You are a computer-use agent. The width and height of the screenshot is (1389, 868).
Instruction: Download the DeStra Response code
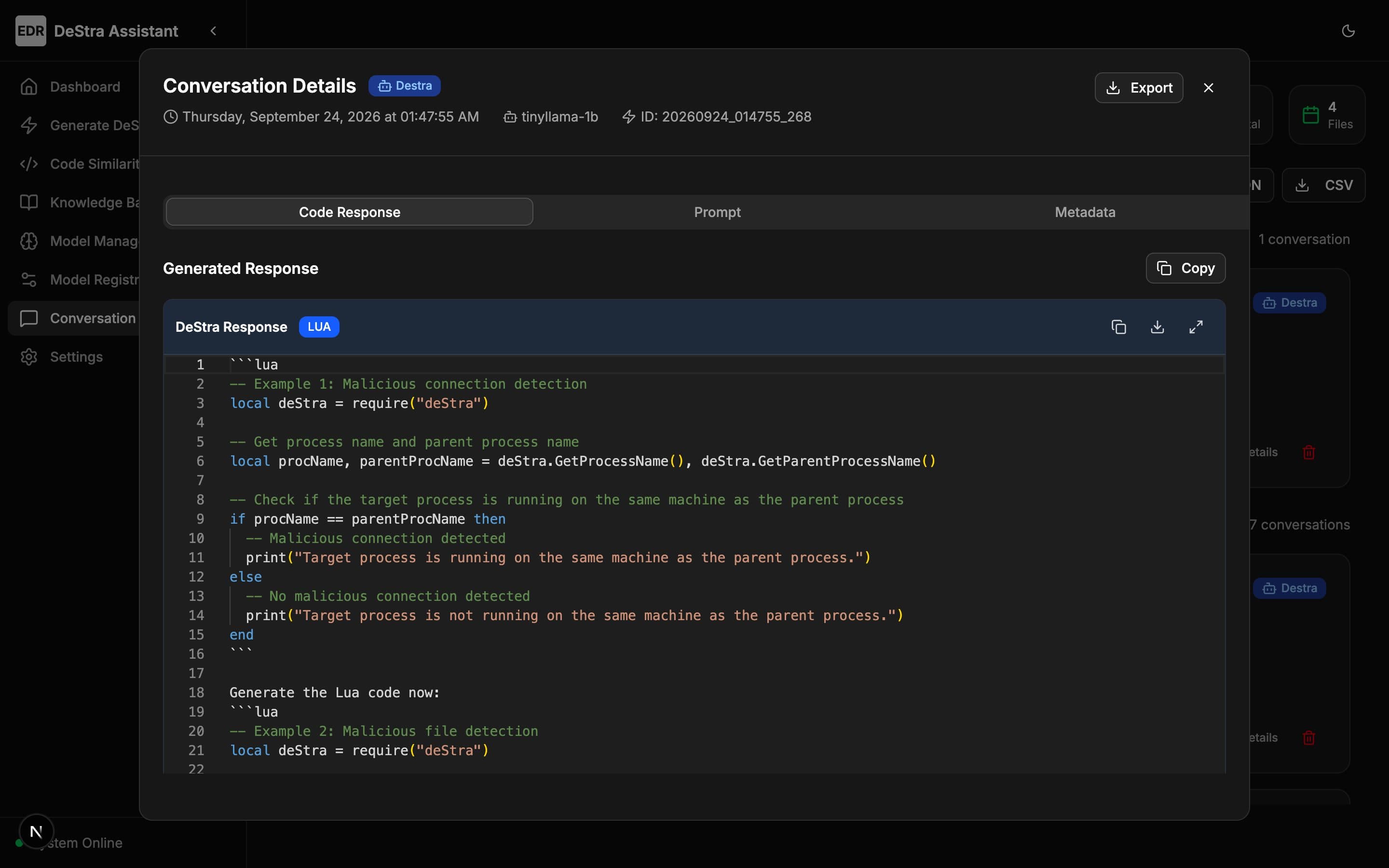1157,326
